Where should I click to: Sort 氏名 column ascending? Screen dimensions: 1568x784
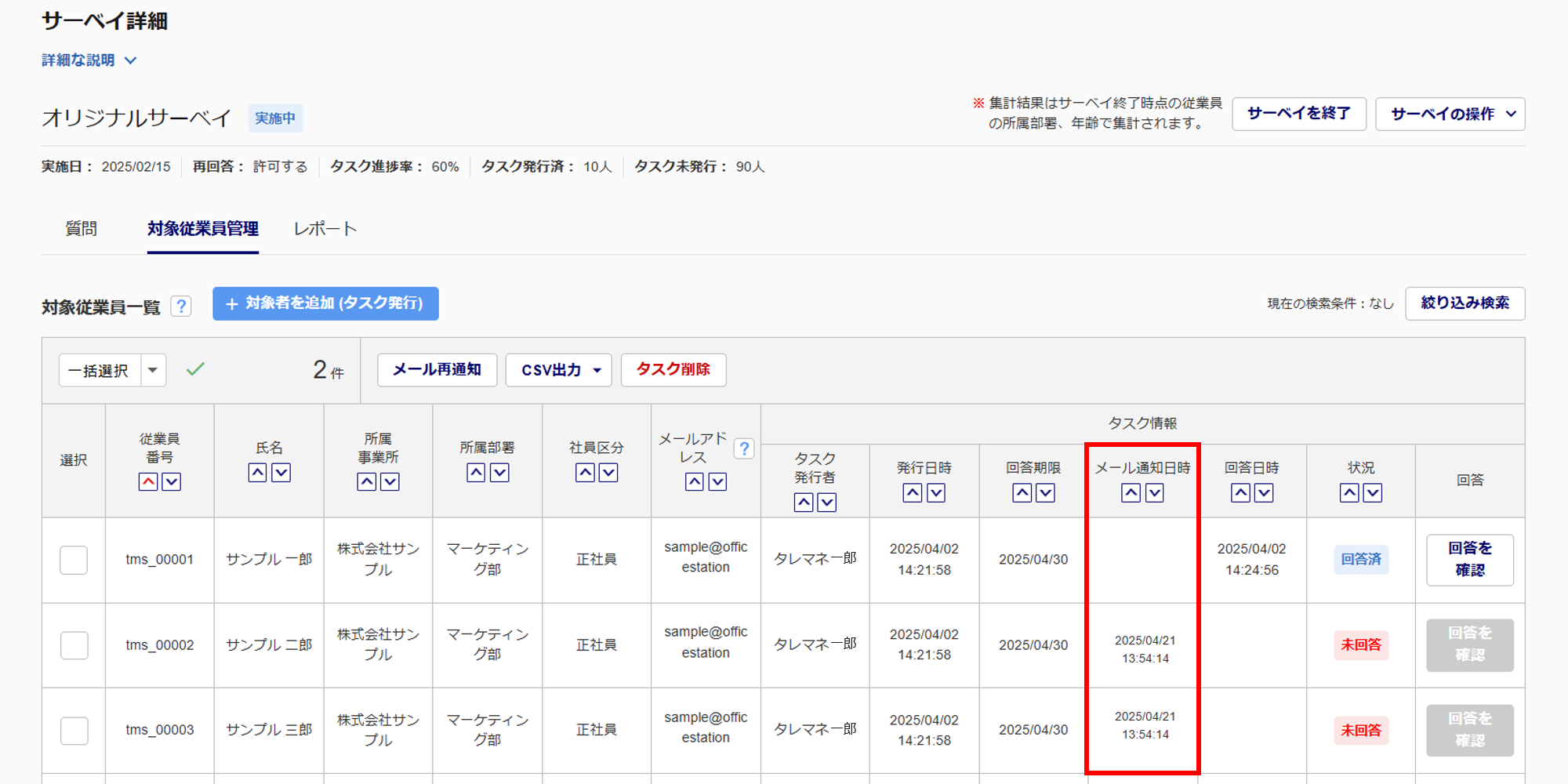257,472
